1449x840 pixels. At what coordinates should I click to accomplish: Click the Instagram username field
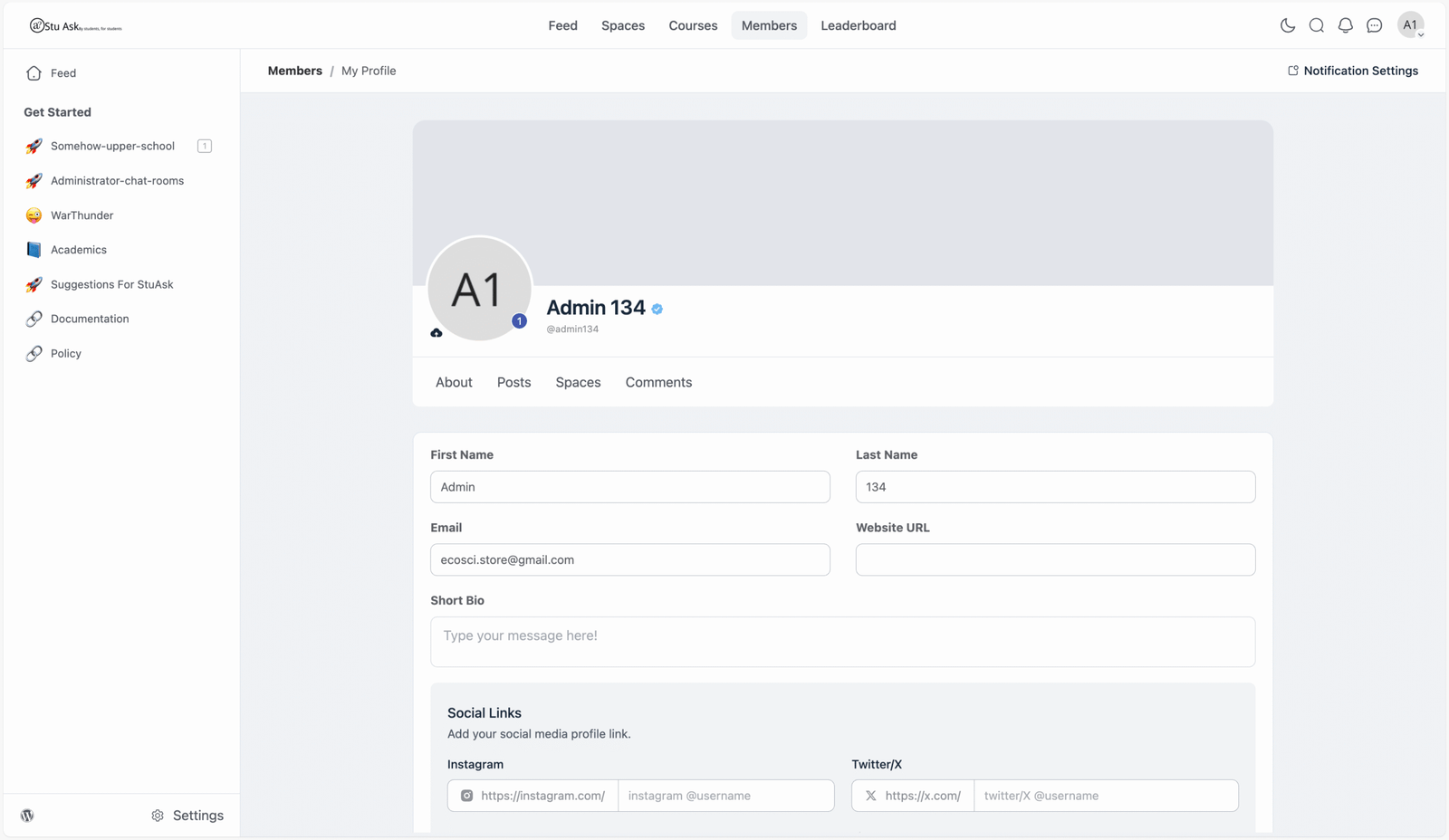click(725, 796)
